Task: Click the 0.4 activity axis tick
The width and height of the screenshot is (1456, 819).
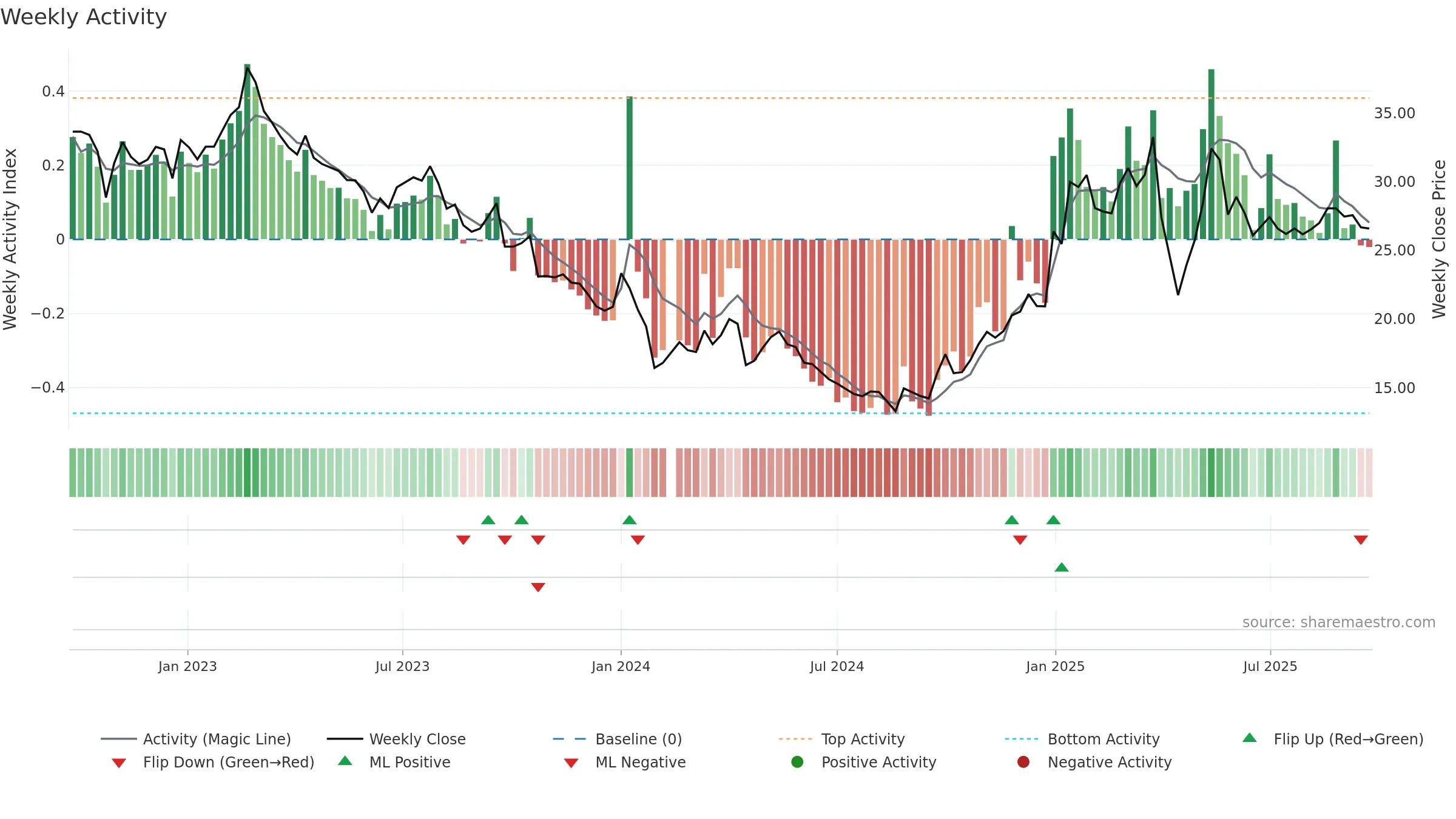Action: point(53,92)
